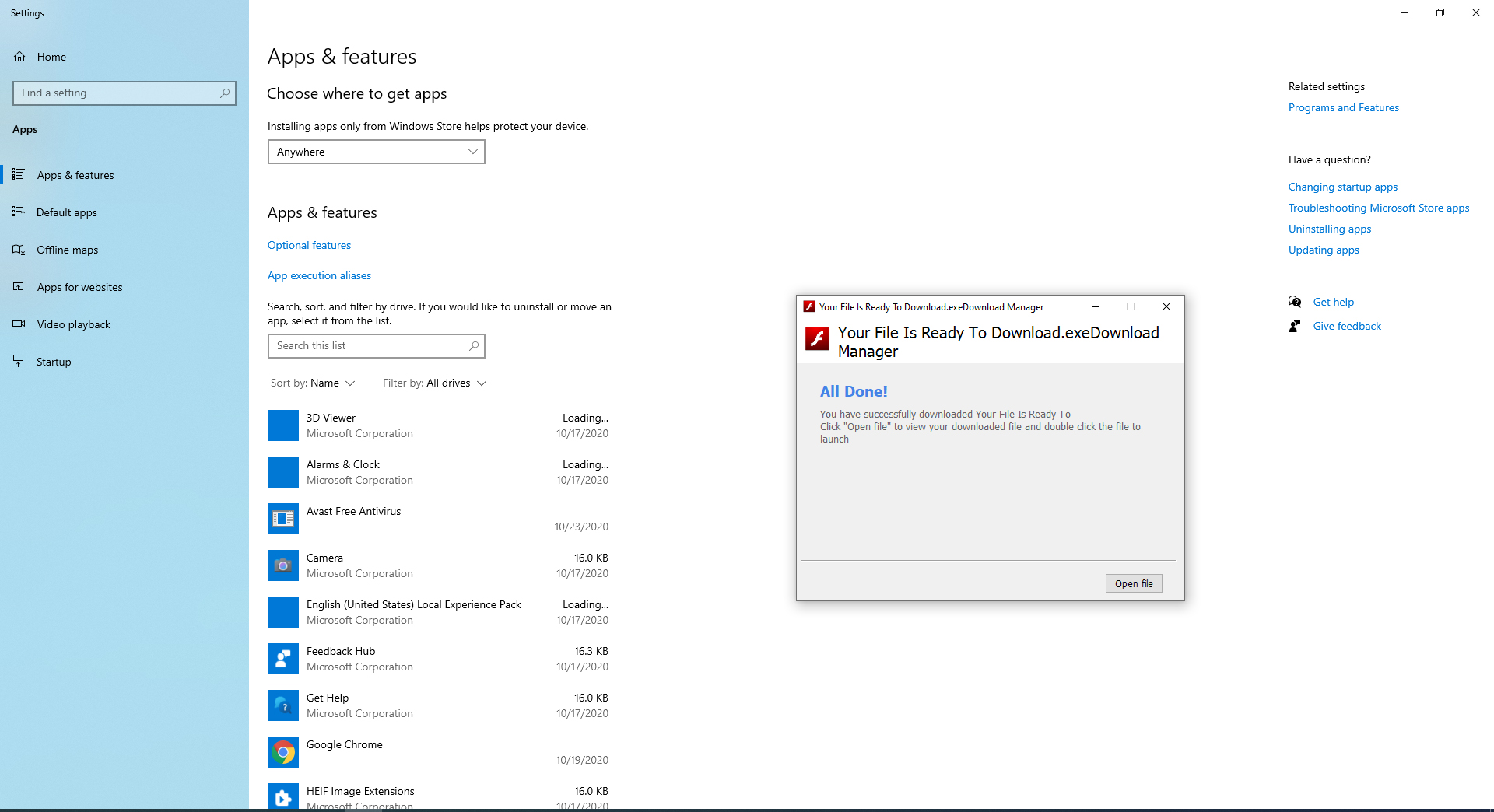Click Open file in Download Manager
The width and height of the screenshot is (1494, 812).
pyautogui.click(x=1134, y=583)
